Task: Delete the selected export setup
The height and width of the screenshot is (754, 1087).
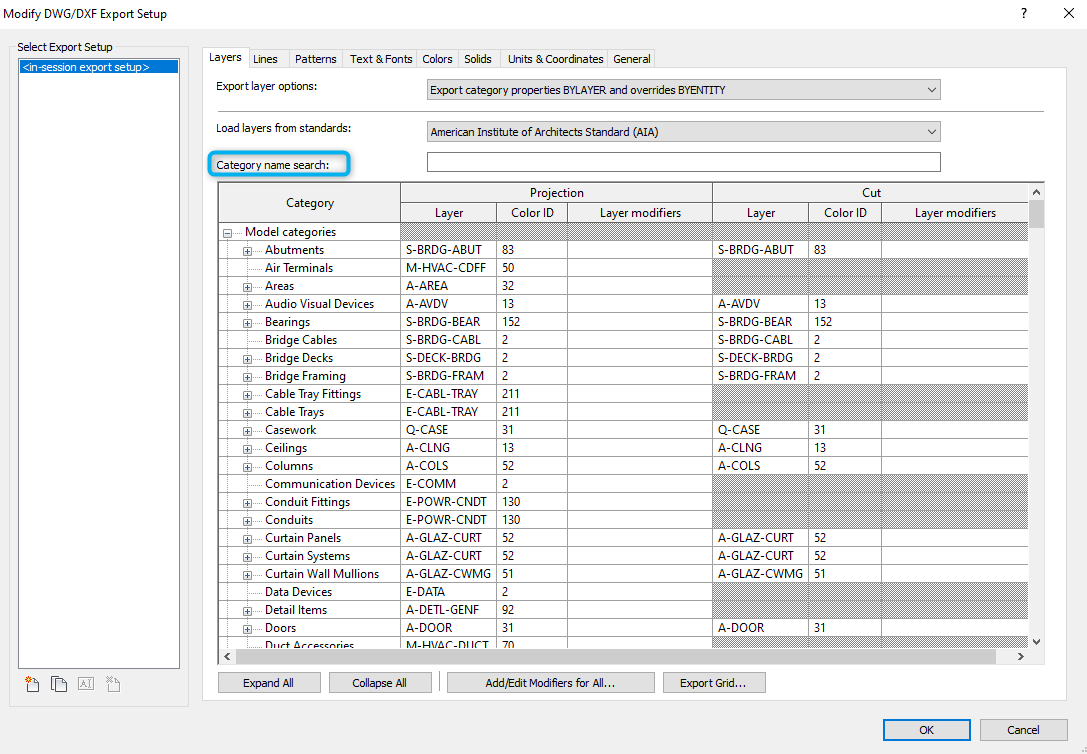Action: pyautogui.click(x=112, y=683)
